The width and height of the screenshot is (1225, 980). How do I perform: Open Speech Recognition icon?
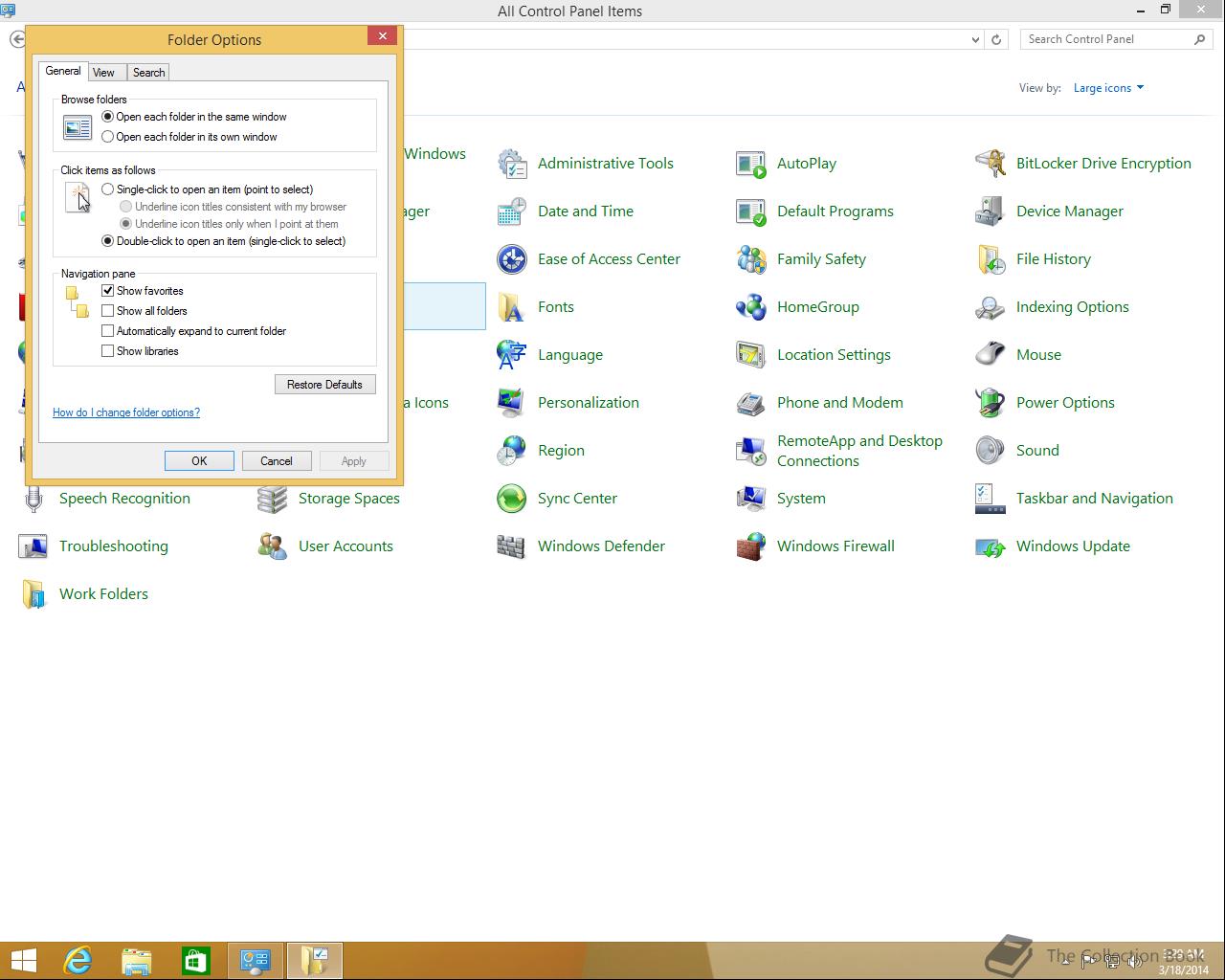(33, 499)
